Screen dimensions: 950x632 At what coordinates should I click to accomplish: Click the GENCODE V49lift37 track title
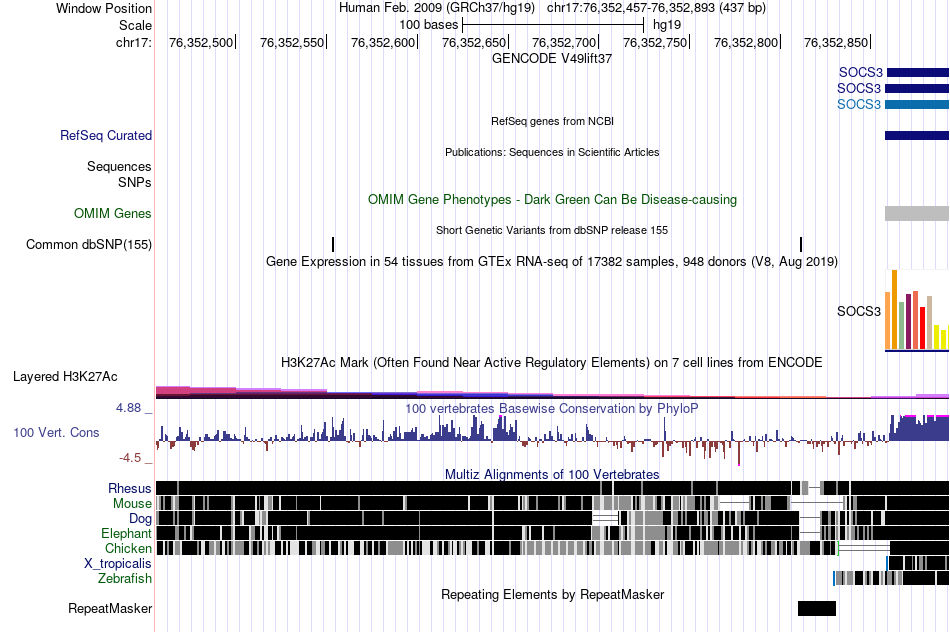[x=552, y=59]
